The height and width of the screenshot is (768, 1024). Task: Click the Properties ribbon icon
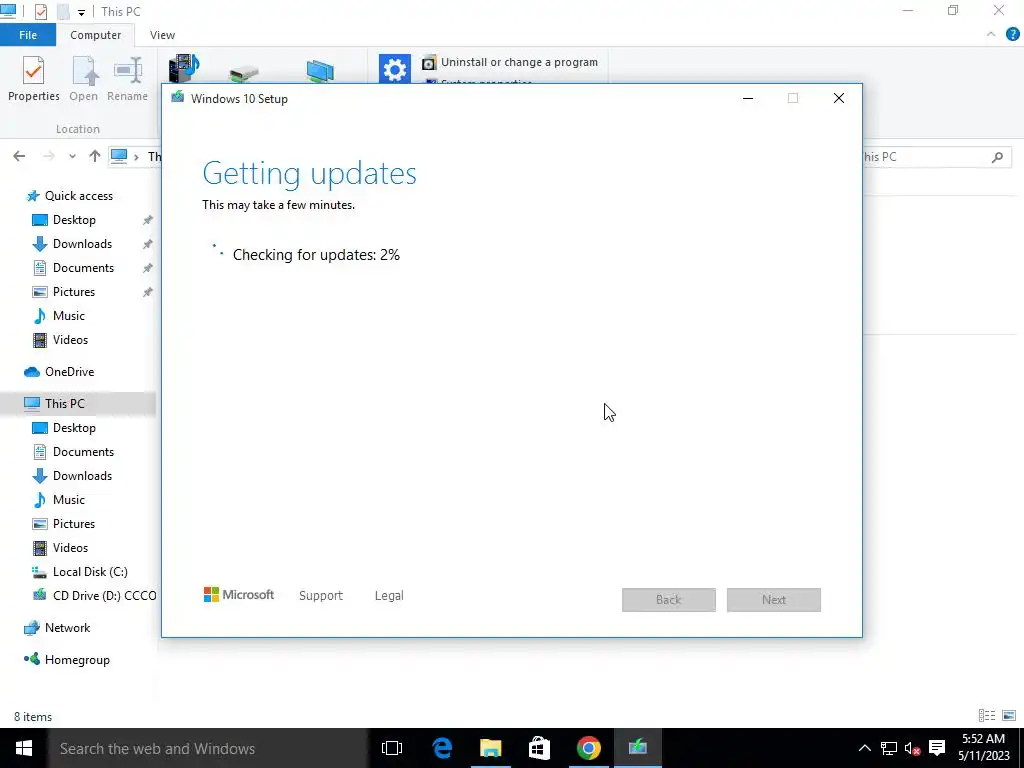(33, 78)
